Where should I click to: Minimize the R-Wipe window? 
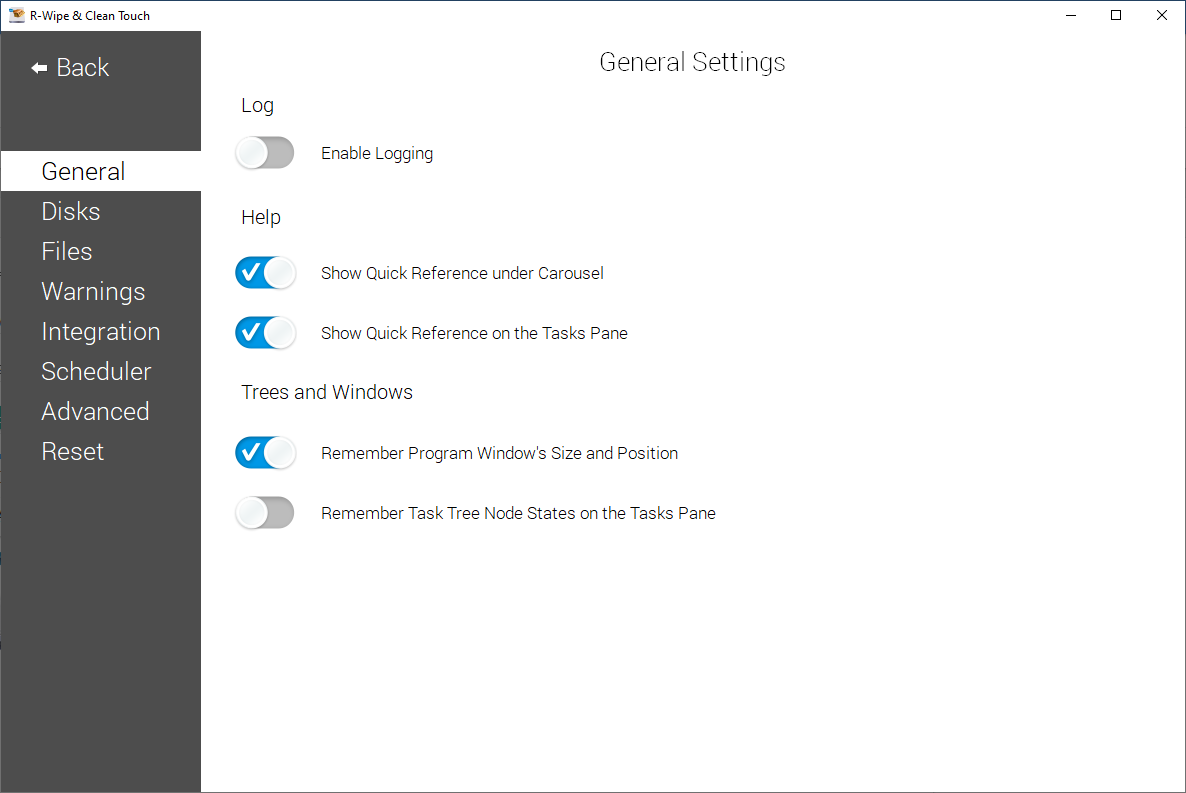pyautogui.click(x=1070, y=15)
